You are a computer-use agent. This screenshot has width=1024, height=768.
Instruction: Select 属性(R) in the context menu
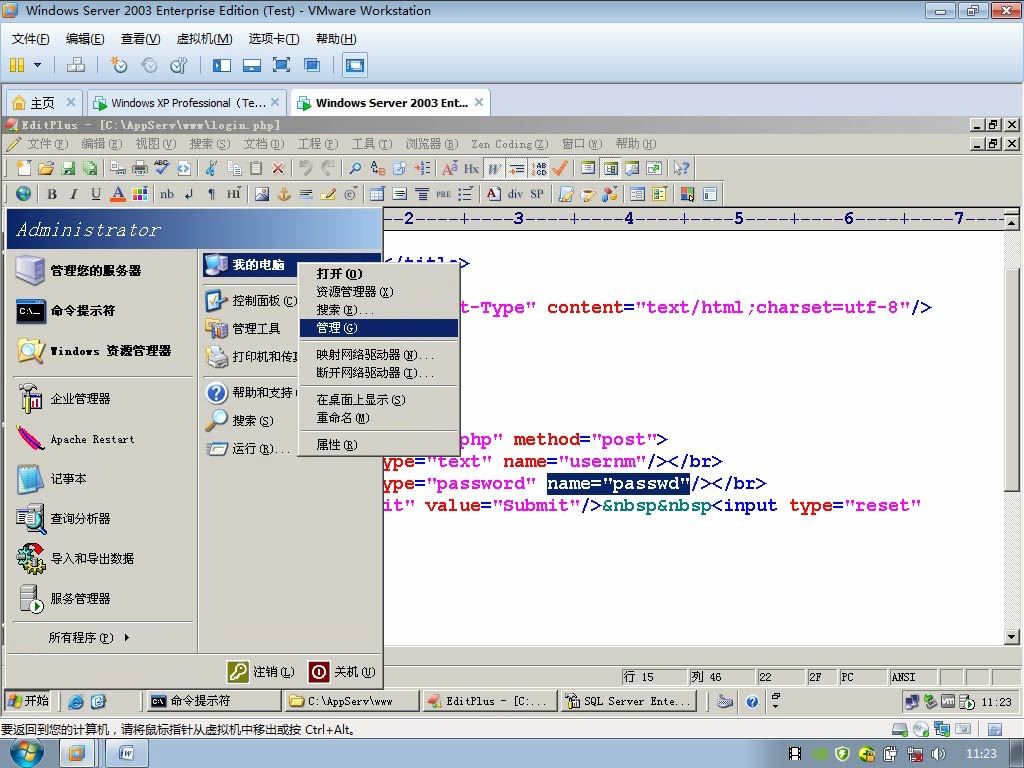pos(379,445)
